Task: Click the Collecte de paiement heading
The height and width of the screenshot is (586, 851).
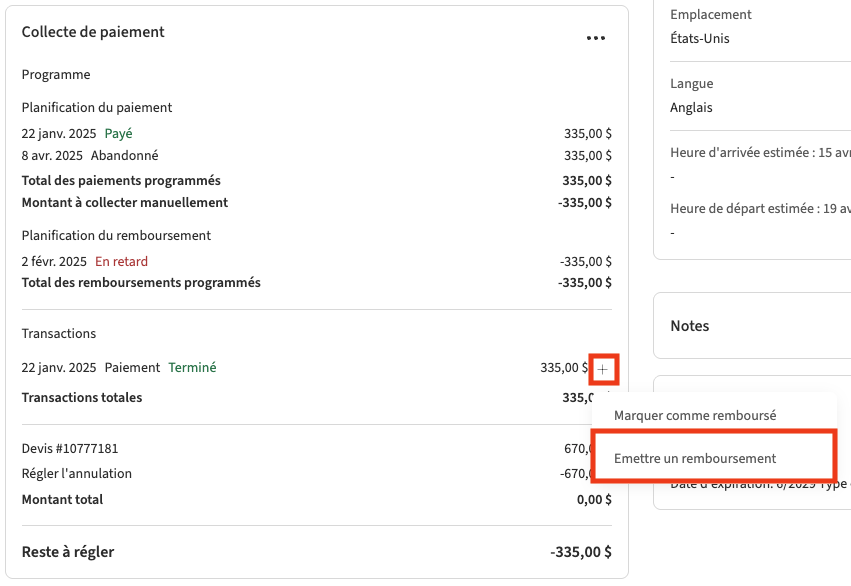Action: [x=93, y=32]
